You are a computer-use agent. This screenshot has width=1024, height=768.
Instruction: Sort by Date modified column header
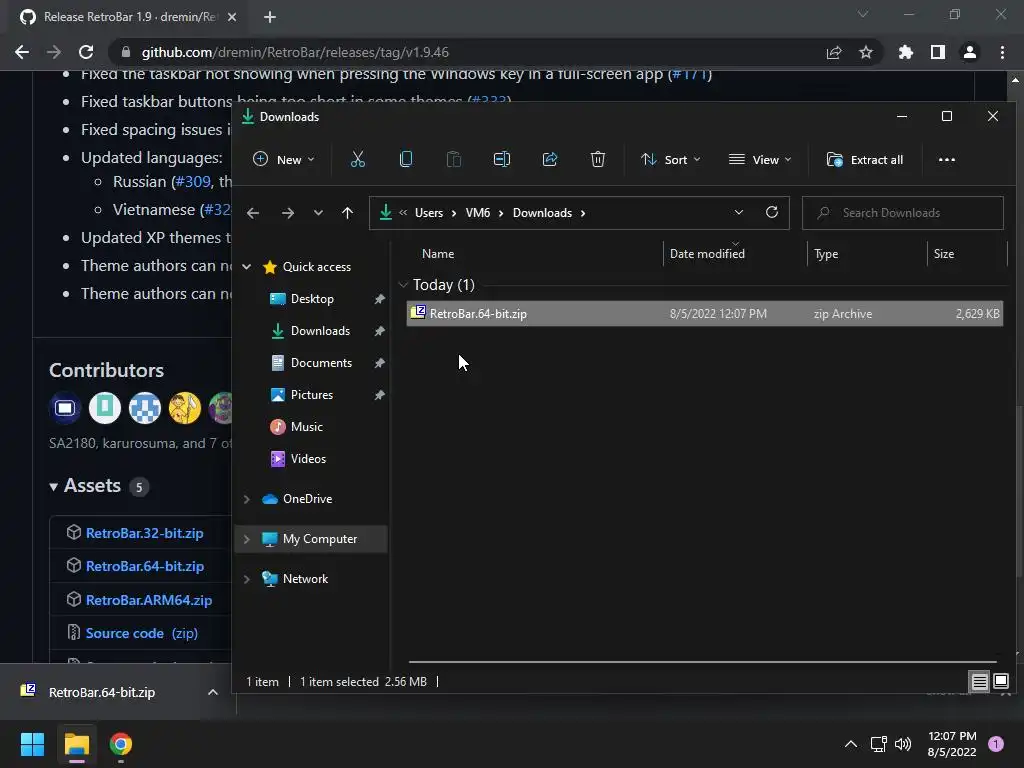pos(707,254)
